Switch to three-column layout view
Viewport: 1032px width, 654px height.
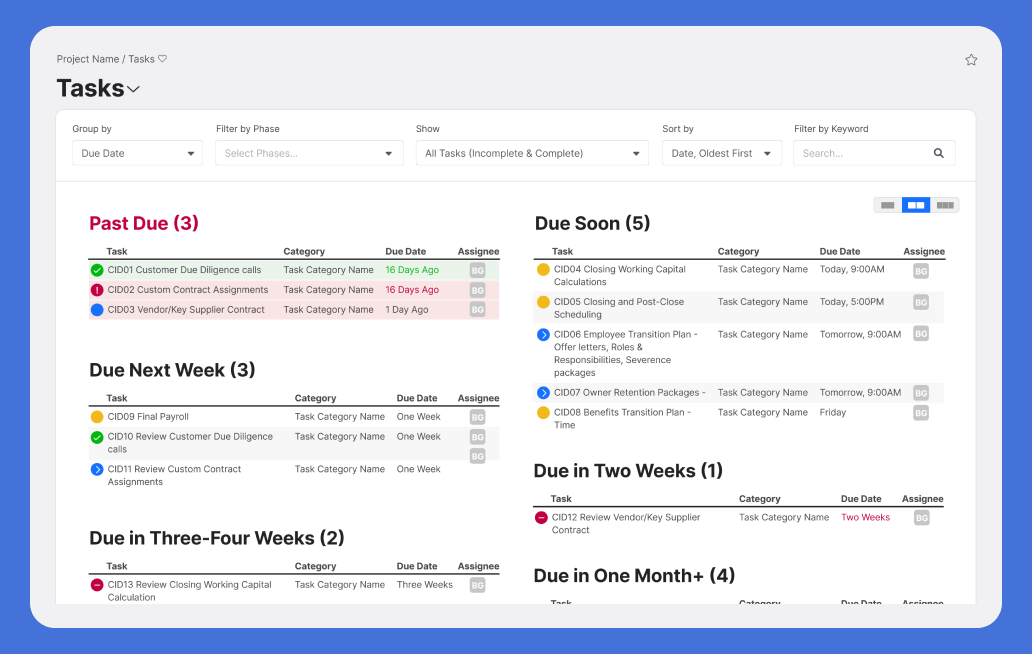(x=945, y=205)
